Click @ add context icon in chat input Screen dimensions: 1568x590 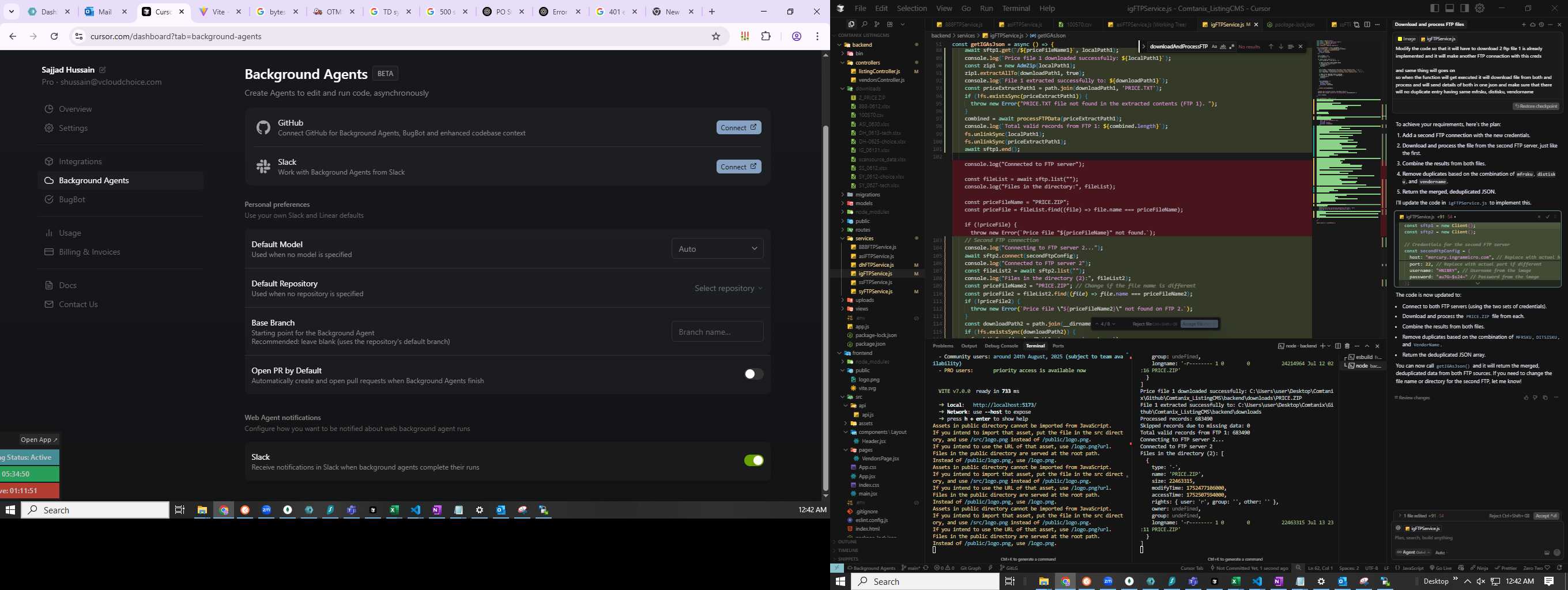click(1398, 528)
